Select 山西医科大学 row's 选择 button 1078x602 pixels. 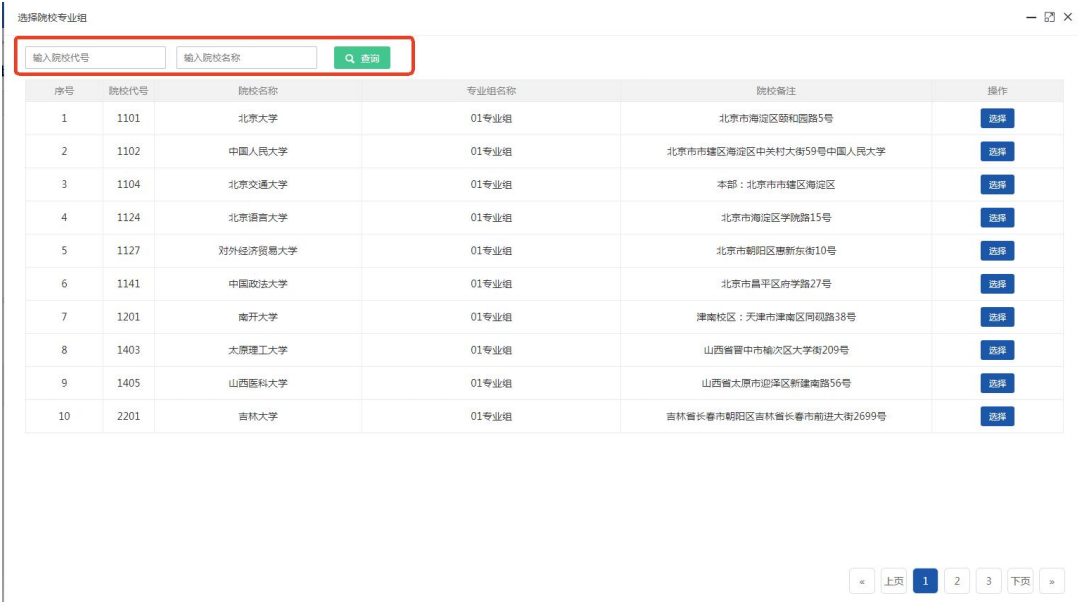[996, 383]
